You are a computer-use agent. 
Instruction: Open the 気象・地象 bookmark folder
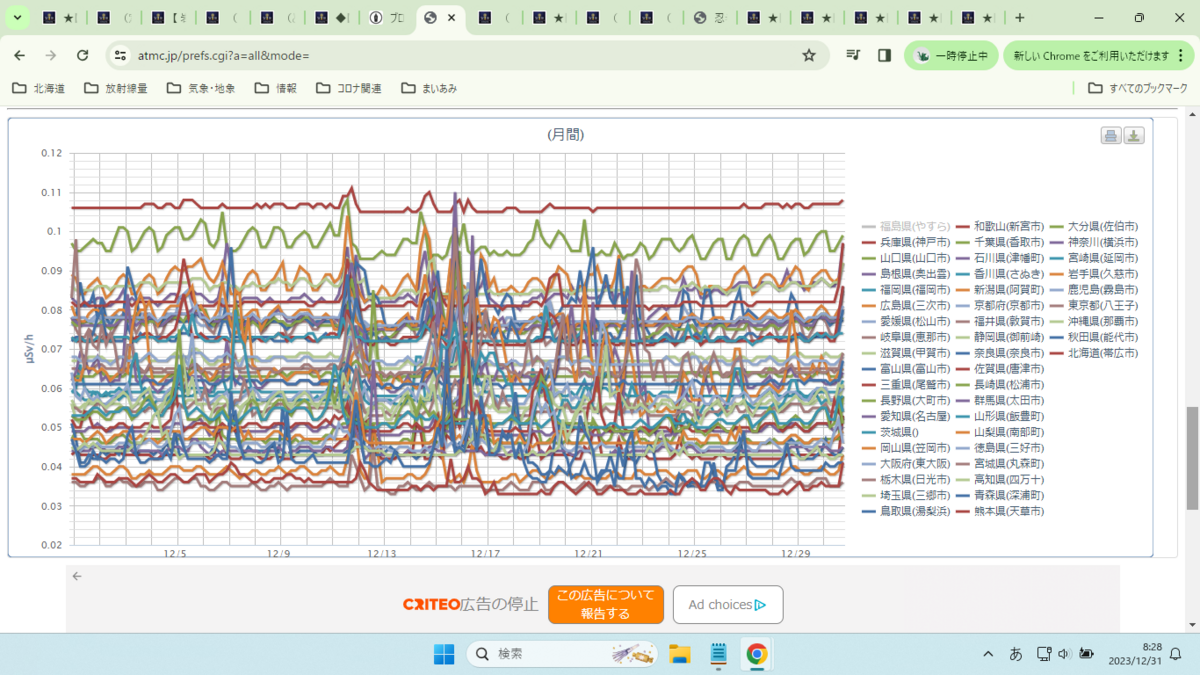[x=201, y=88]
